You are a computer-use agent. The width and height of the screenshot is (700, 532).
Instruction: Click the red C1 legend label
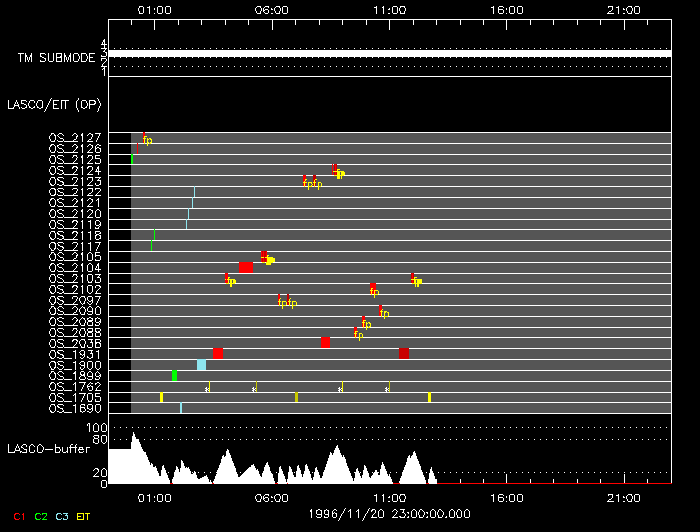coord(19,516)
